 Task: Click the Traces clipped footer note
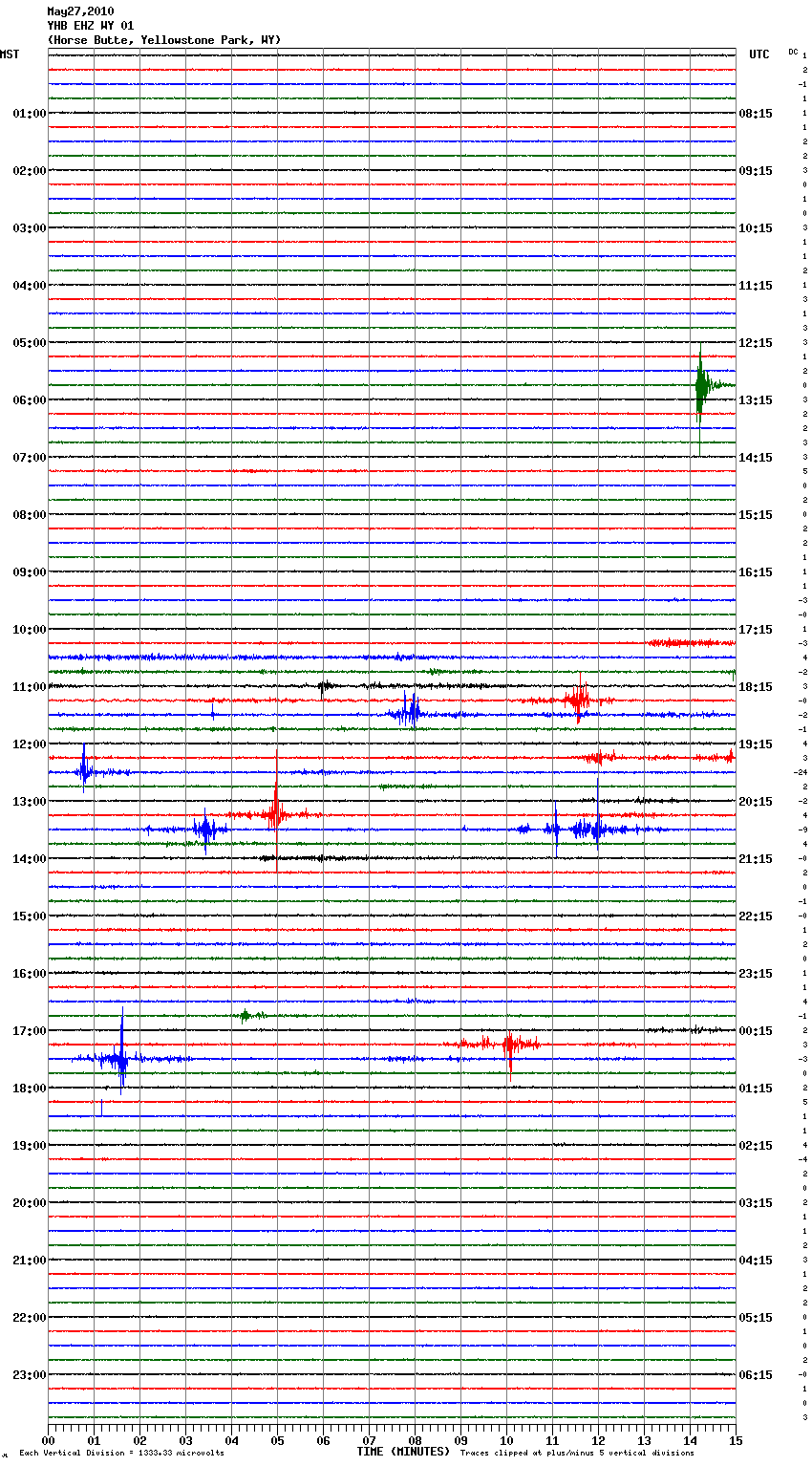click(577, 1454)
